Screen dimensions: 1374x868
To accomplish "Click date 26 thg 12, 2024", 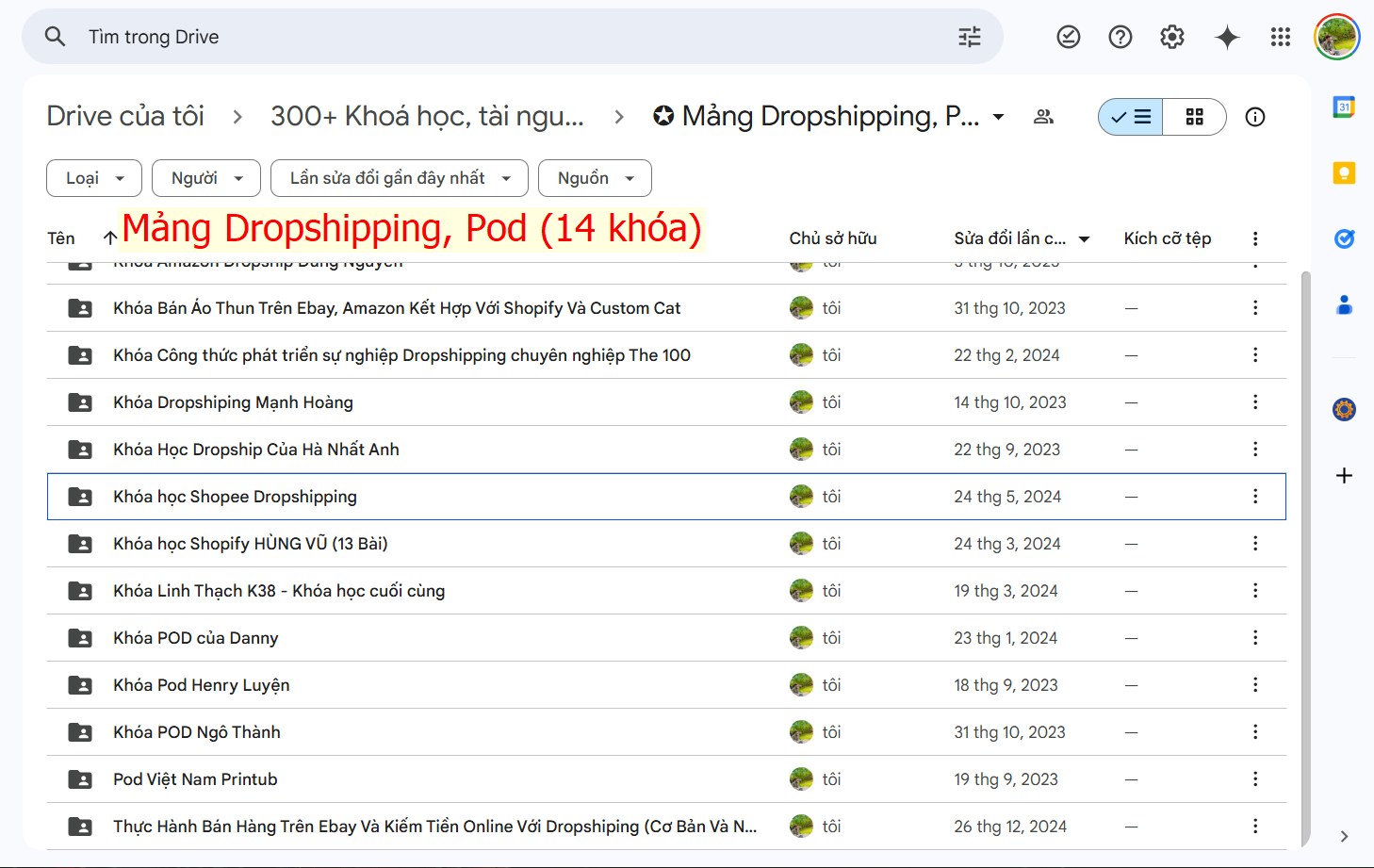I will coord(1010,827).
